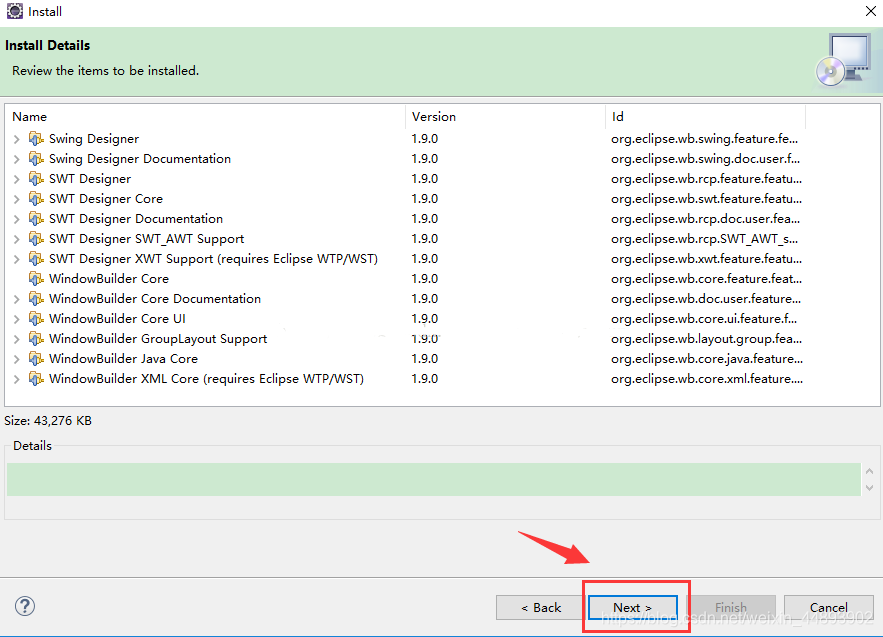This screenshot has width=883, height=637.
Task: Click the SWT Designer Documentation feature icon
Action: [x=36, y=218]
